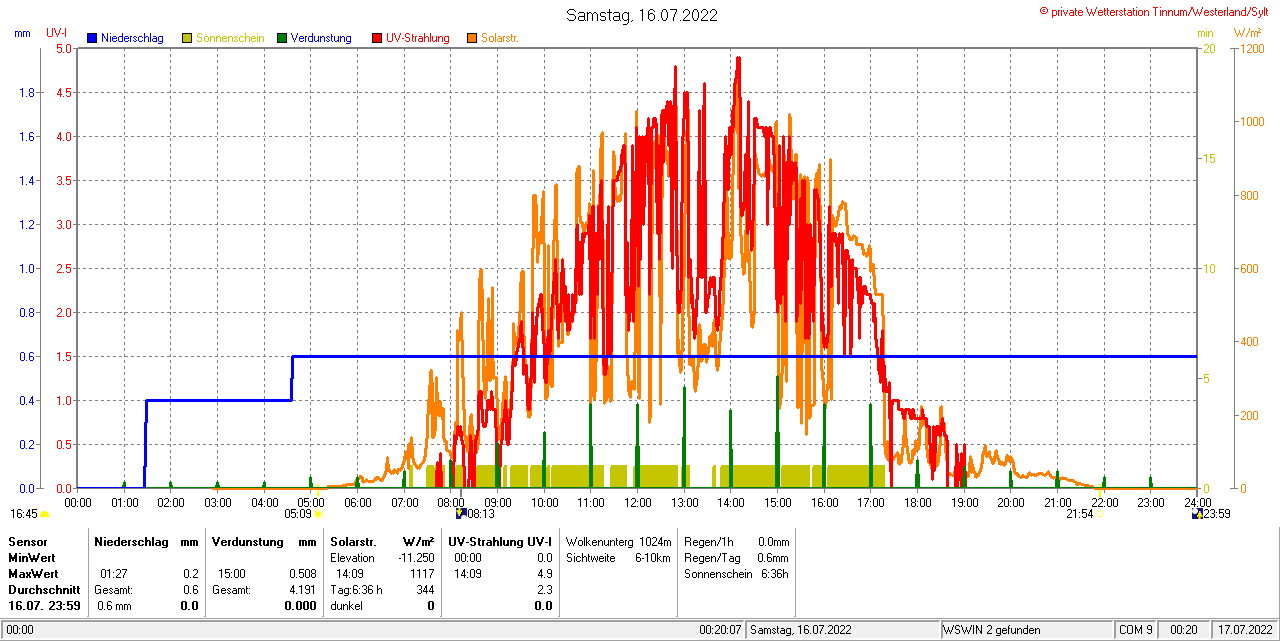Click the yellow min axis unit label
1280x641 pixels.
tap(1205, 33)
